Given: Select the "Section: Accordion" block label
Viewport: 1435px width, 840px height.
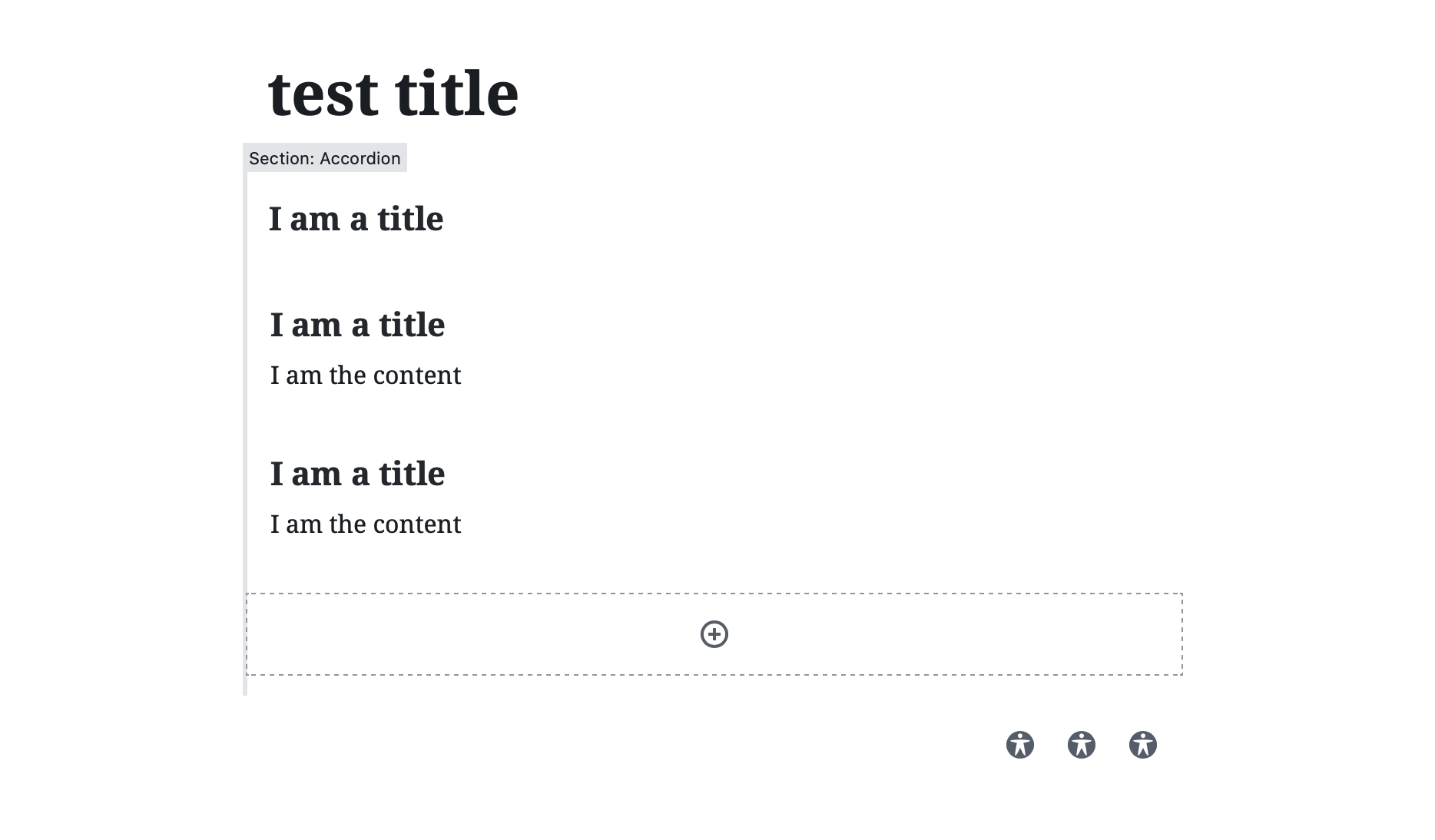Looking at the screenshot, I should click(325, 158).
